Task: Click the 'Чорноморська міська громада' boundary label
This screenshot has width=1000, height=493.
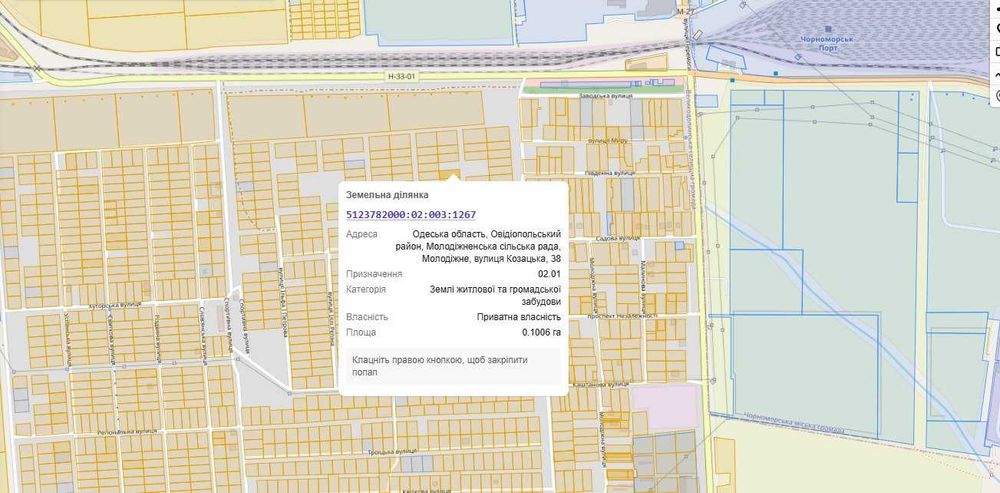Action: pos(793,425)
